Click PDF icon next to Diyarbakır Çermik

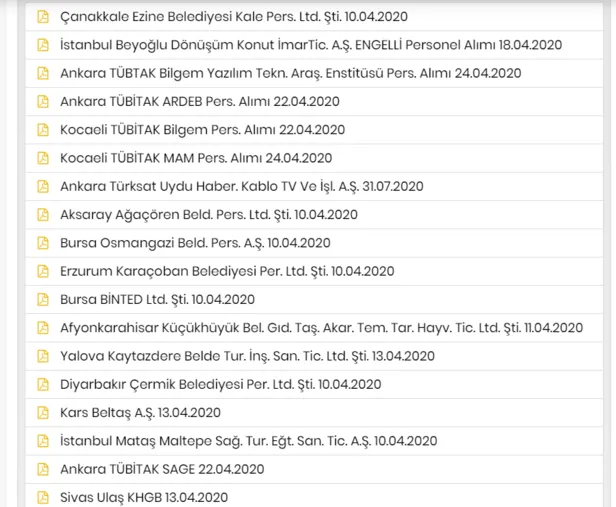pyautogui.click(x=42, y=384)
